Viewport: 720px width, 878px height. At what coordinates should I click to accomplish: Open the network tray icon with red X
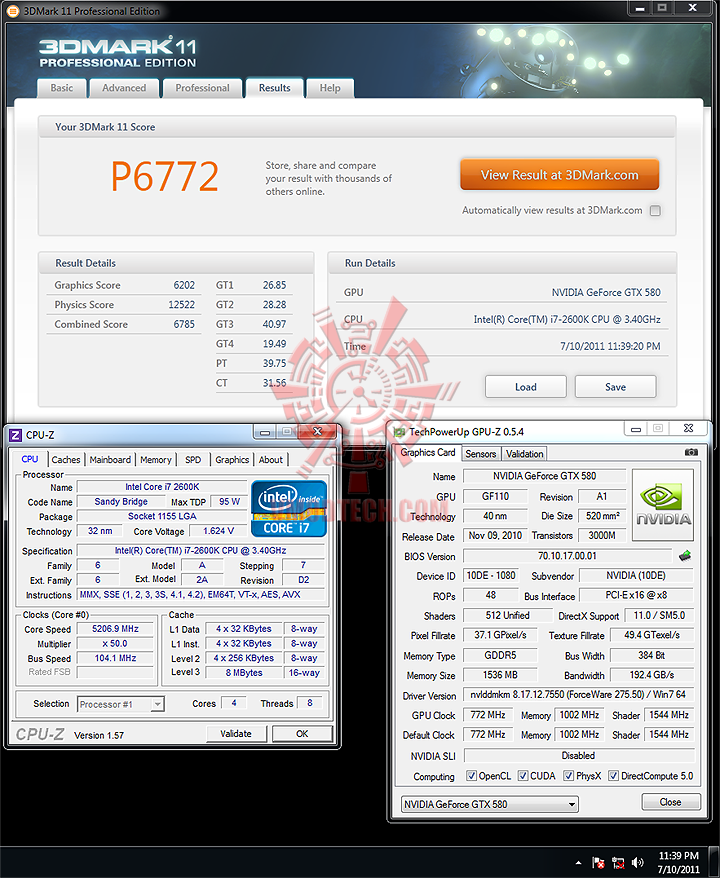[x=618, y=862]
